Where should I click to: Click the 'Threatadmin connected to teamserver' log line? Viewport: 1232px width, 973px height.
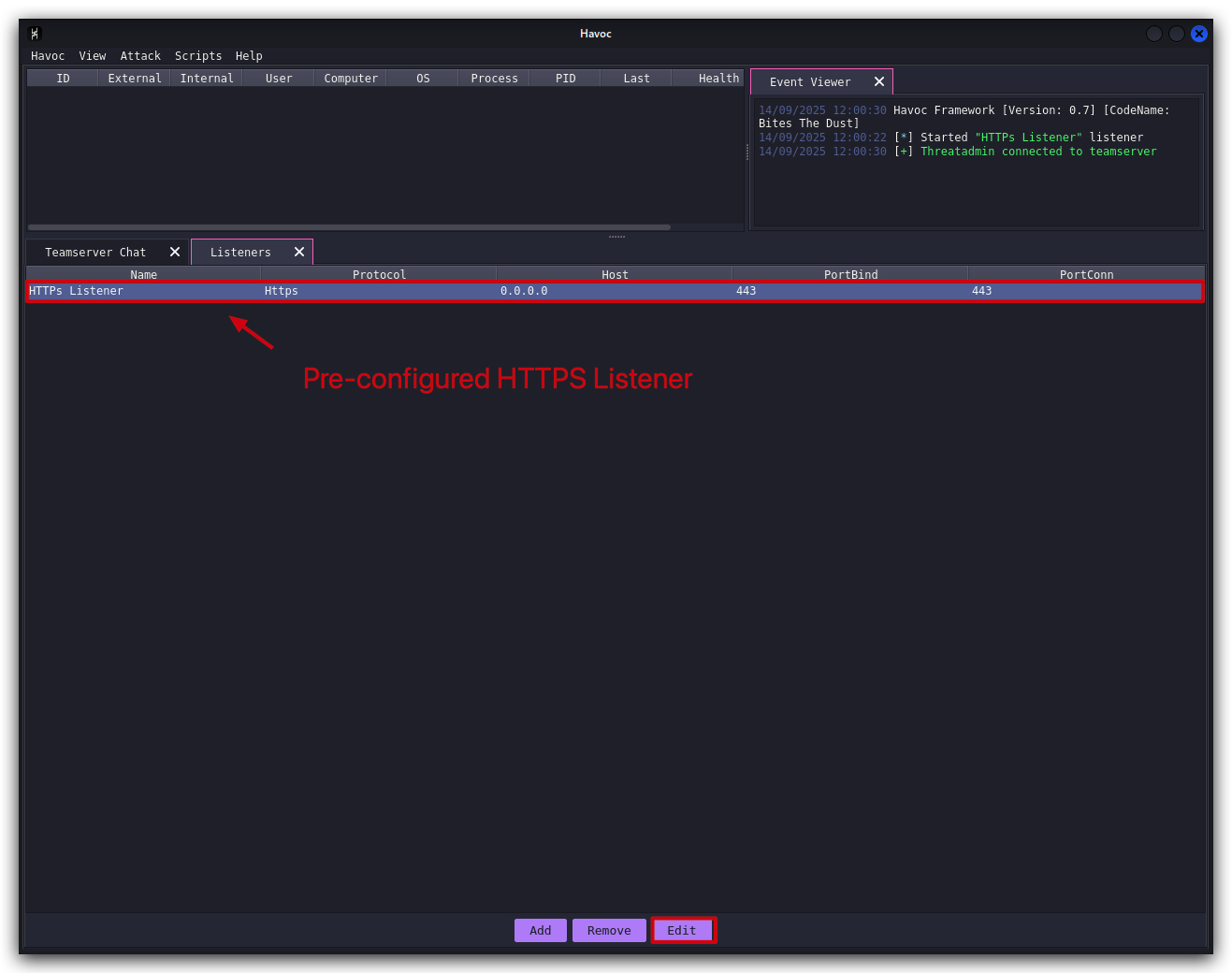957,152
